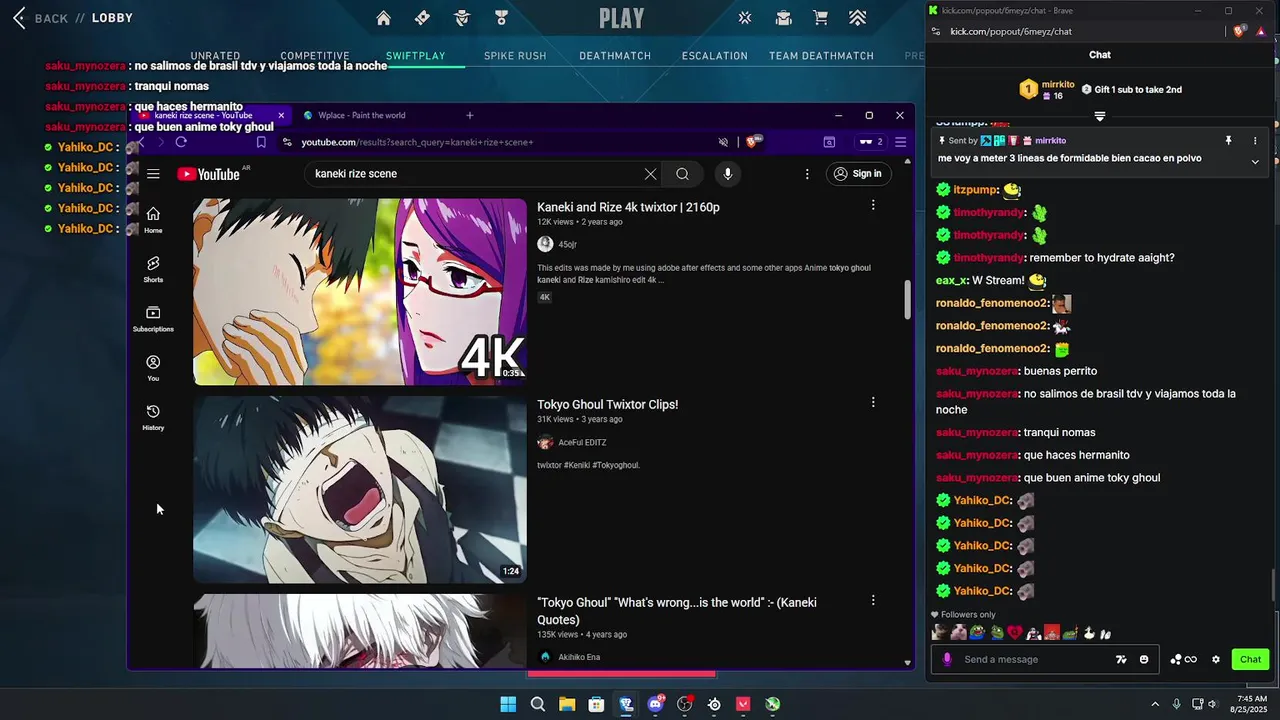This screenshot has width=1280, height=720.
Task: Open Shorts in YouTube sidebar
Action: click(x=153, y=269)
